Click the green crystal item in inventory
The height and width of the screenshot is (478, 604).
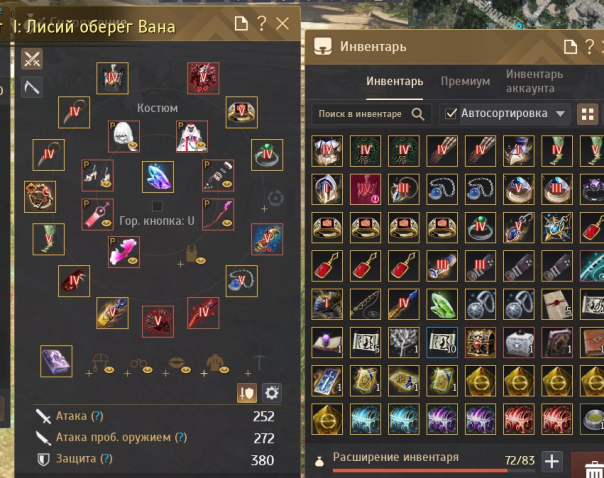(442, 304)
